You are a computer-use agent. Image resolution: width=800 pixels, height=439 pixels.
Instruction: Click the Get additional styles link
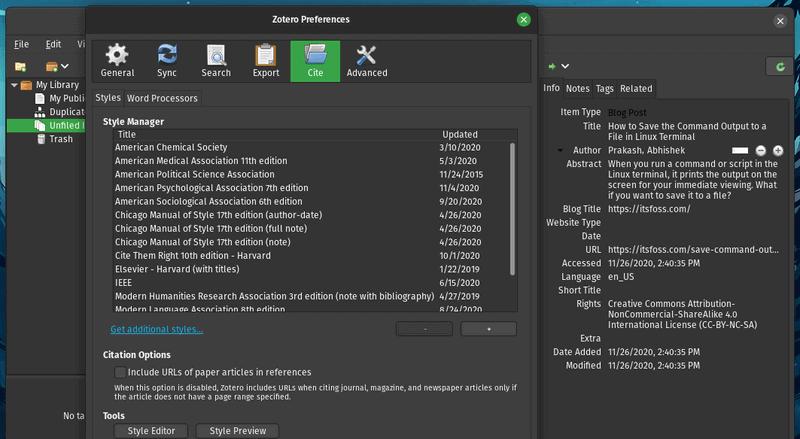point(157,329)
